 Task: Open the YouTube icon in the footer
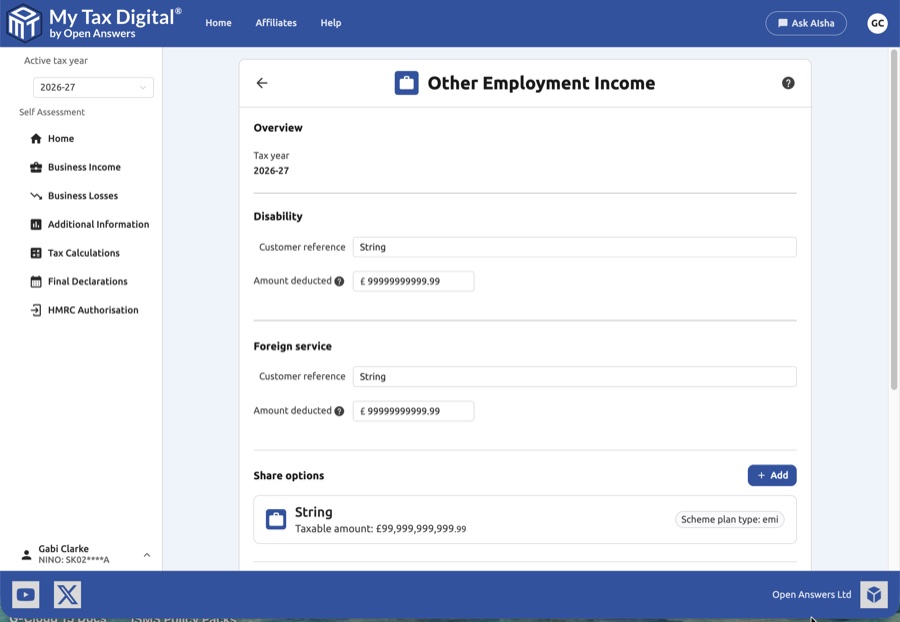(x=25, y=594)
